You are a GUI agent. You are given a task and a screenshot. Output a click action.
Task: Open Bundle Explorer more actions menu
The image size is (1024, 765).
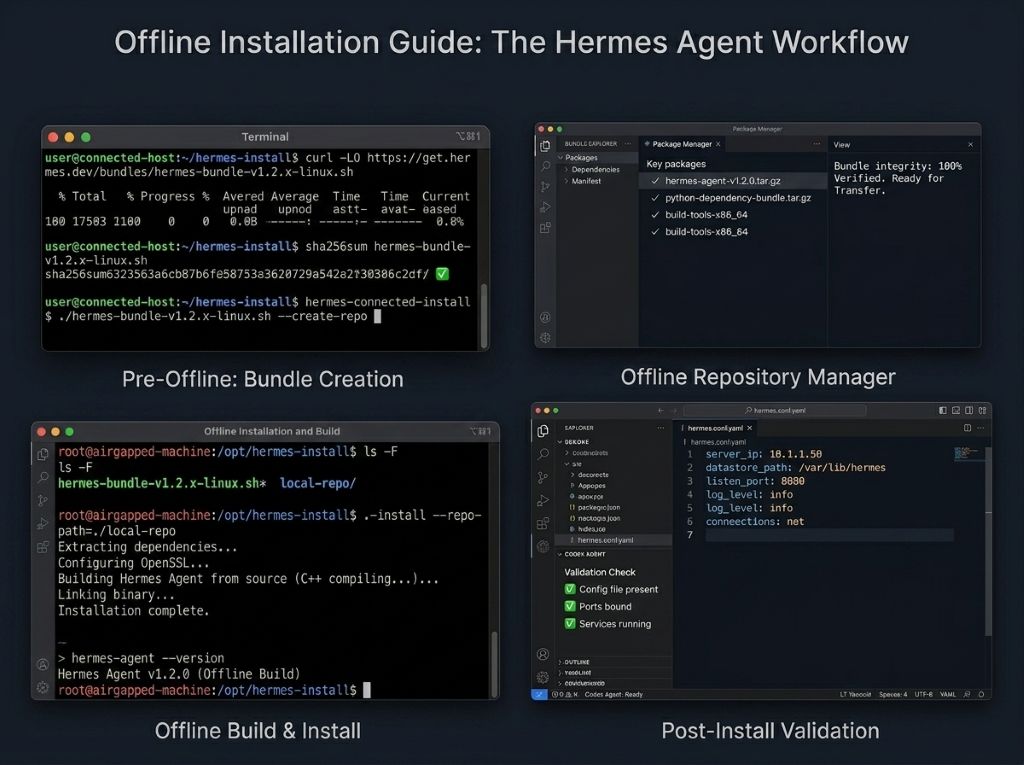pyautogui.click(x=628, y=144)
